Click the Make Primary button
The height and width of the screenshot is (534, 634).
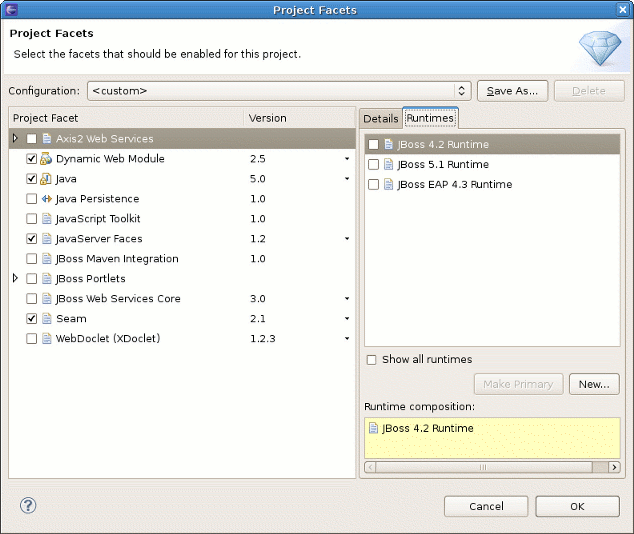pos(518,384)
